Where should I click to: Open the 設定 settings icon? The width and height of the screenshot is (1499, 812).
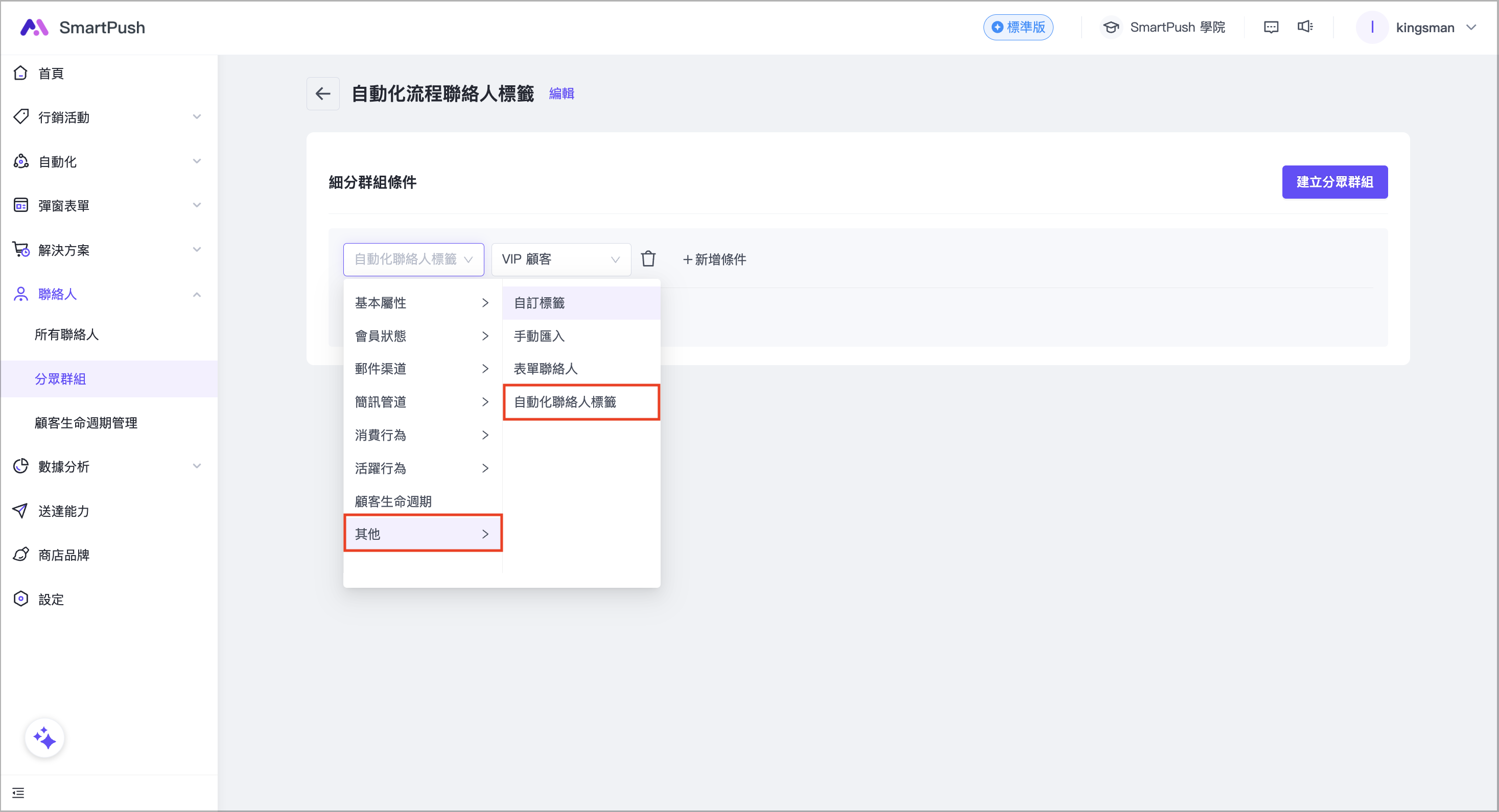coord(21,599)
